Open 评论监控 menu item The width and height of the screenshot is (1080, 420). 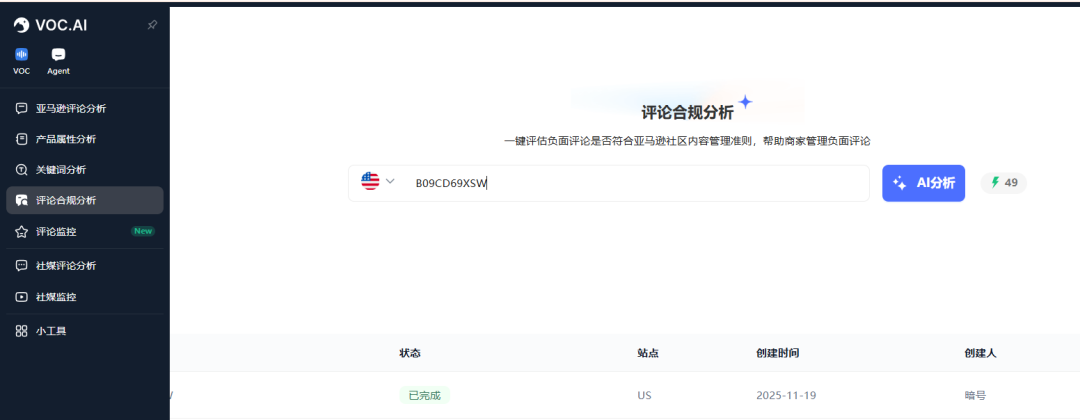pos(85,231)
